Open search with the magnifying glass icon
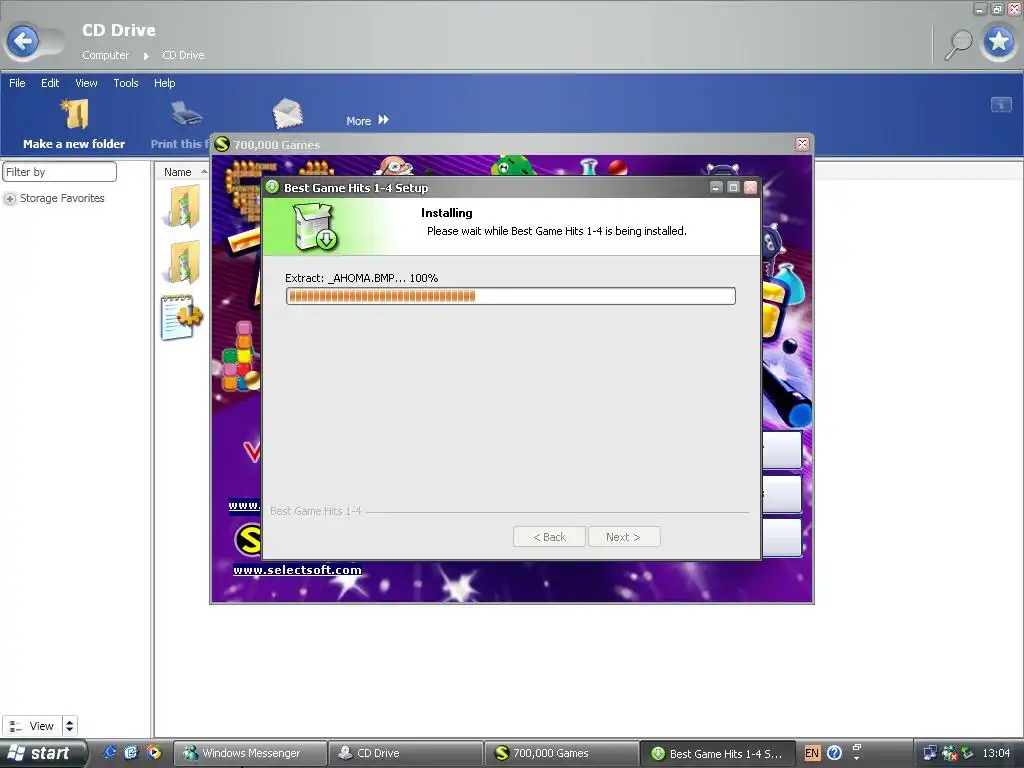 tap(959, 44)
